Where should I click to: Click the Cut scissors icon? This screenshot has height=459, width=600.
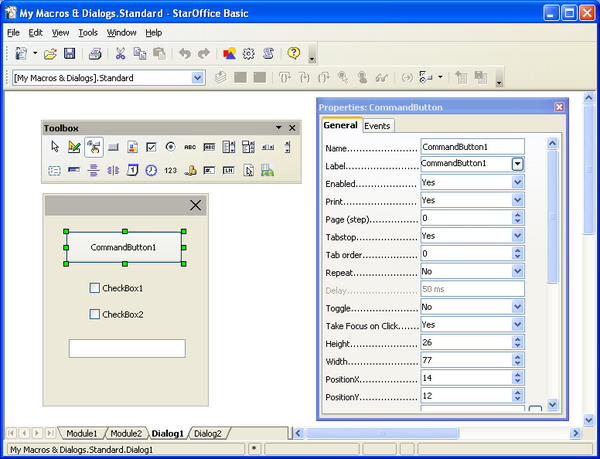coord(120,53)
